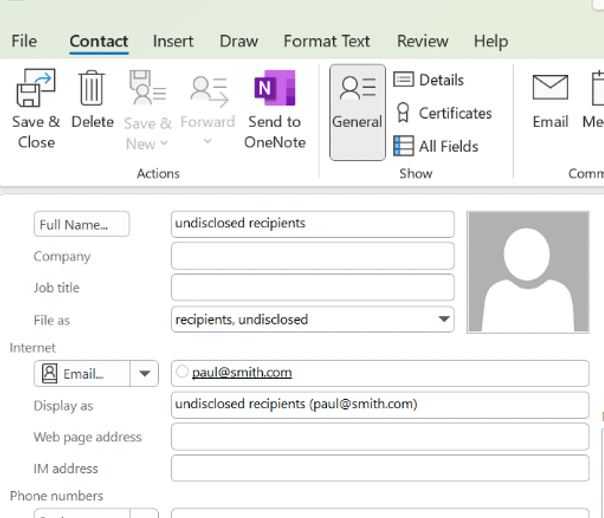
Task: Click the contact photo placeholder
Action: point(528,271)
